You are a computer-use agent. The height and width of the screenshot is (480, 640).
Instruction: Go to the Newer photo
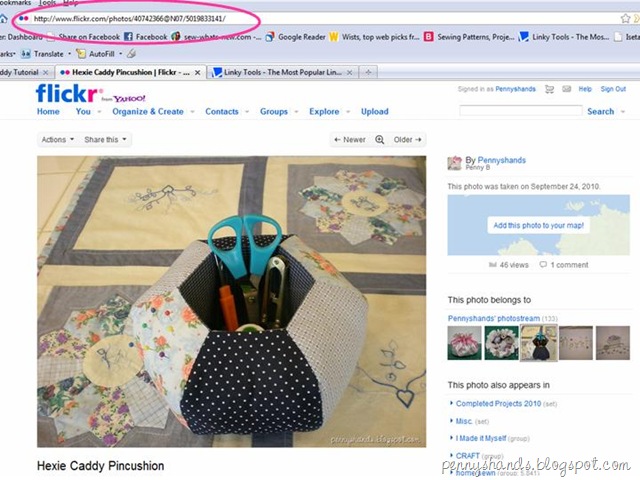pyautogui.click(x=350, y=140)
